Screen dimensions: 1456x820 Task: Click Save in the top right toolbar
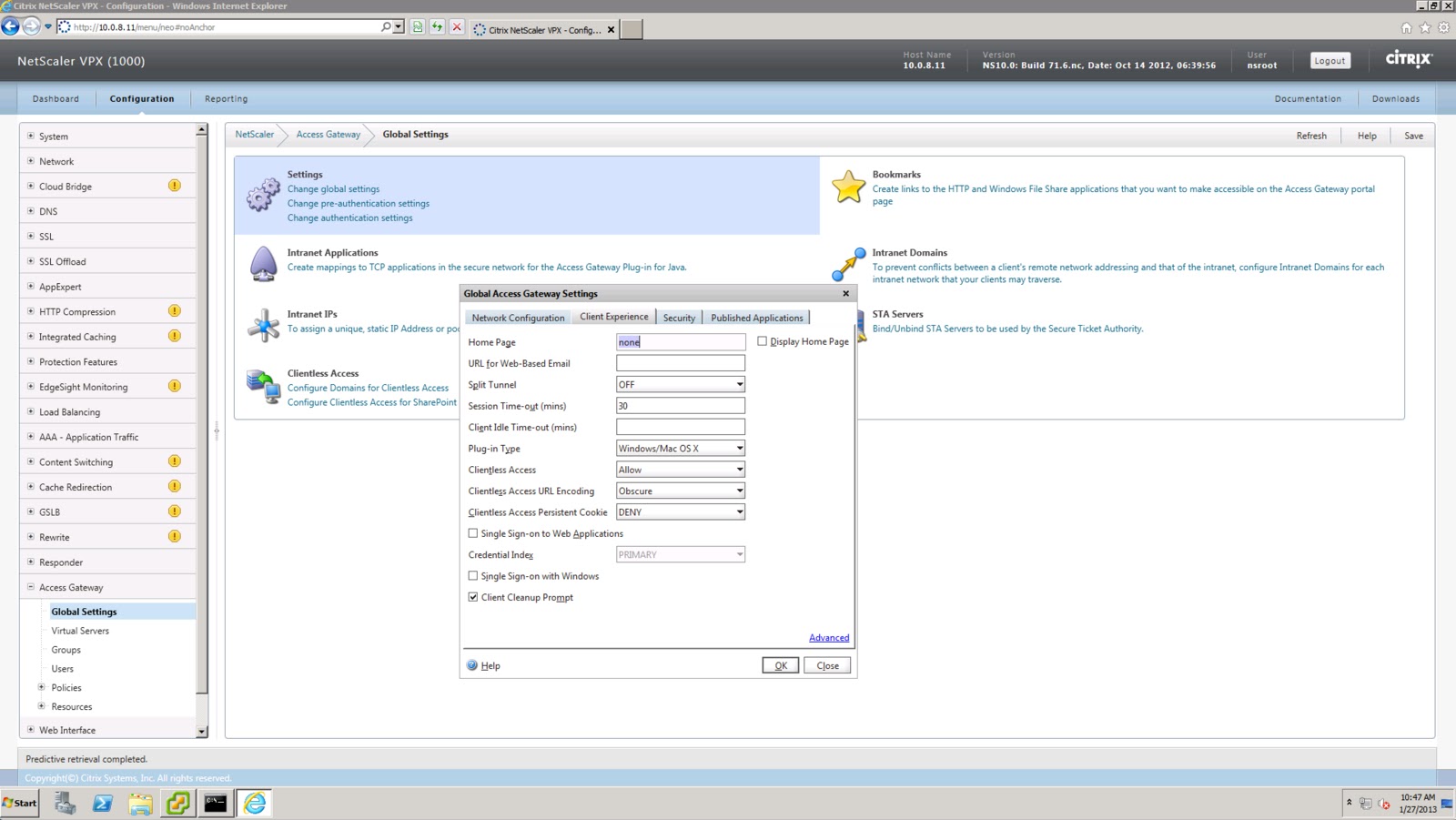1413,136
